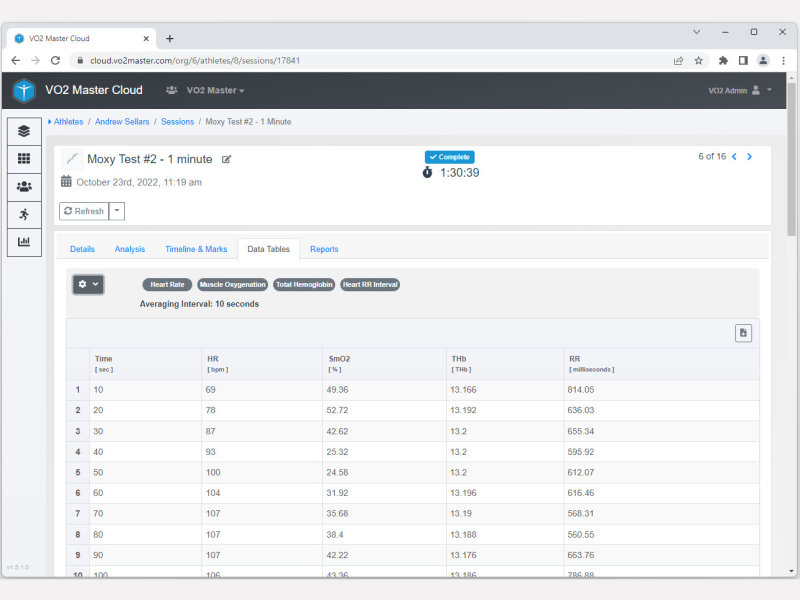Toggle the Muscle Oxygenation column tag
Screen dimensions: 800x600
[x=233, y=285]
